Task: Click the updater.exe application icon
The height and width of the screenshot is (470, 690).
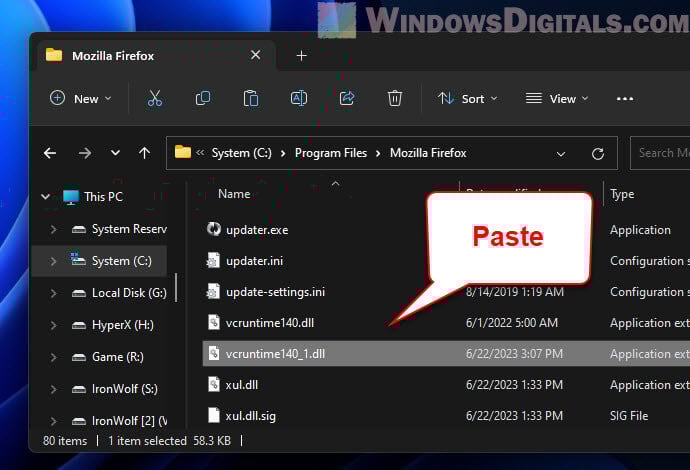Action: 214,229
